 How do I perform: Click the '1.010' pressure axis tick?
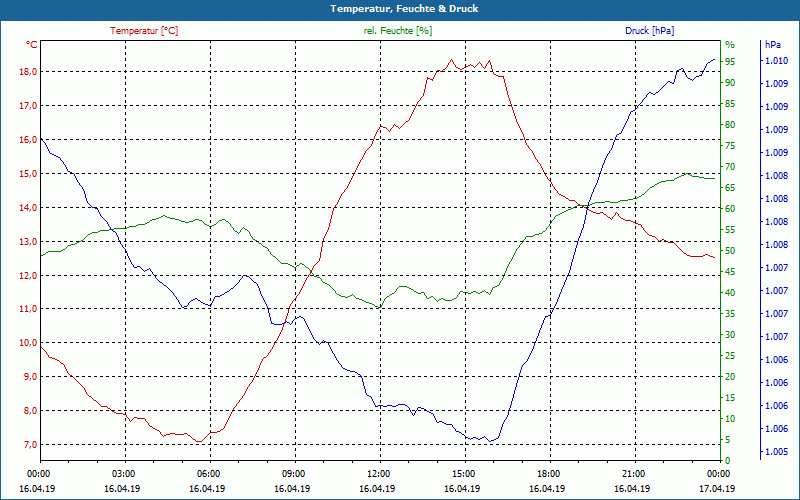pyautogui.click(x=775, y=61)
